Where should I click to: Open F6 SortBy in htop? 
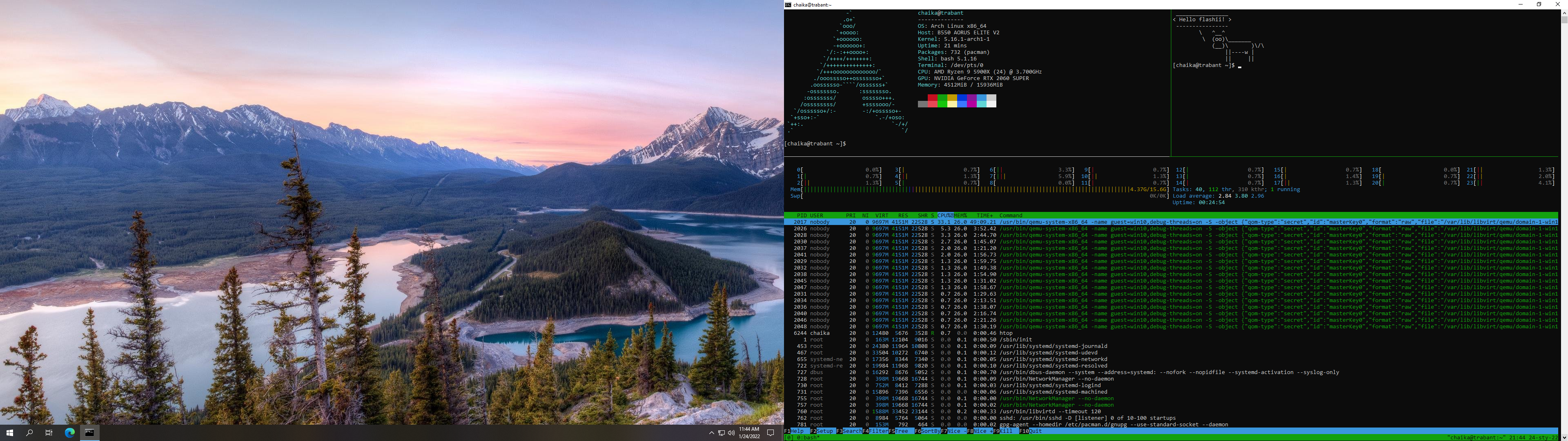click(x=928, y=431)
